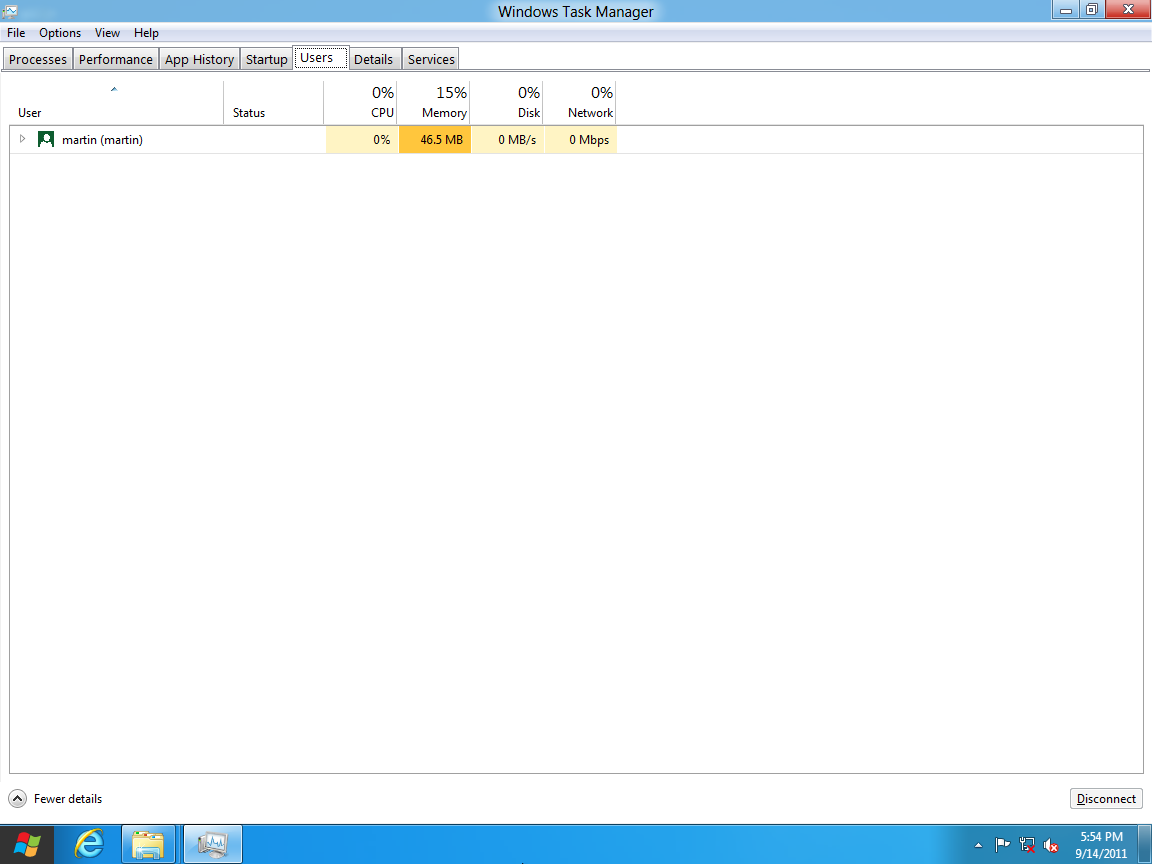Click the Task Manager taskbar button
The width and height of the screenshot is (1152, 864).
[212, 845]
